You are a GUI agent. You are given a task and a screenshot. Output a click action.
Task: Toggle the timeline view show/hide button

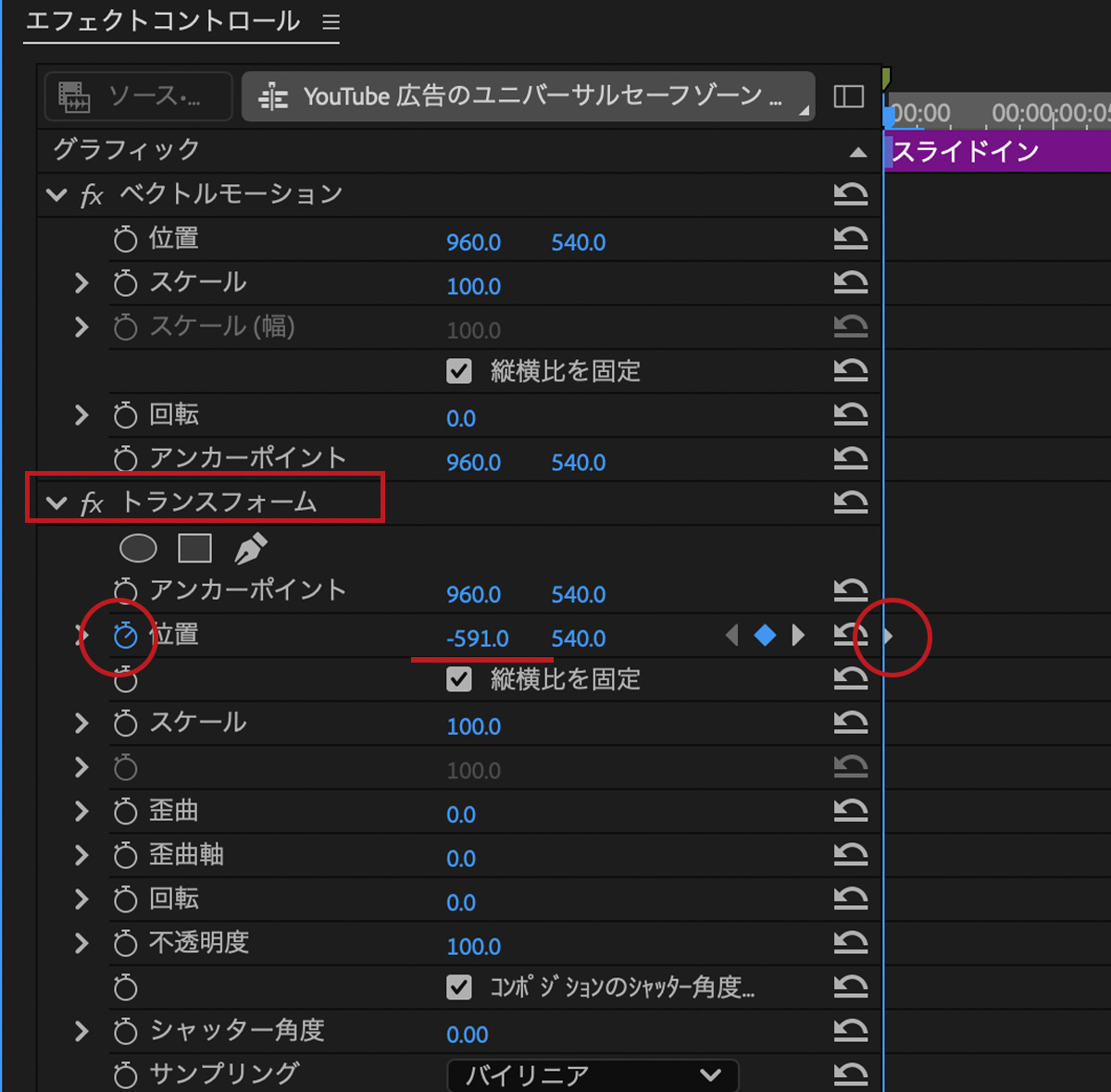click(848, 96)
